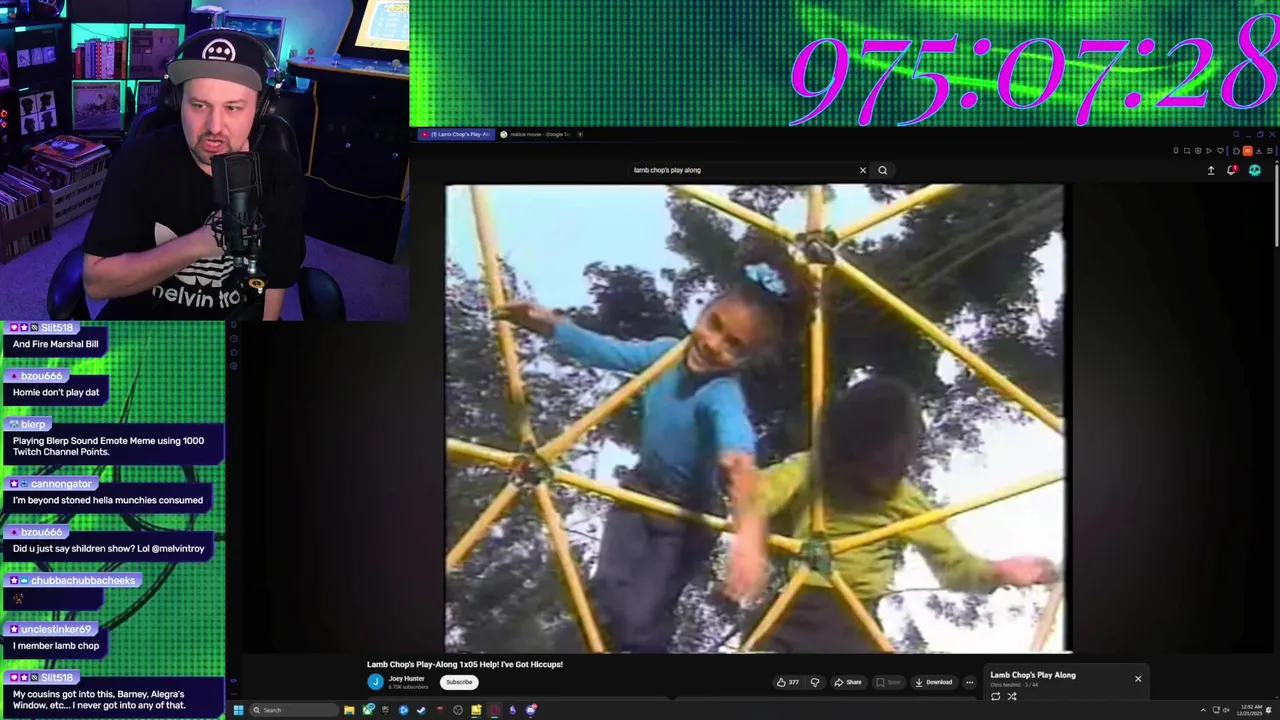Click the Windows taskbar Search box
Screen dimensions: 1280x720
294,710
